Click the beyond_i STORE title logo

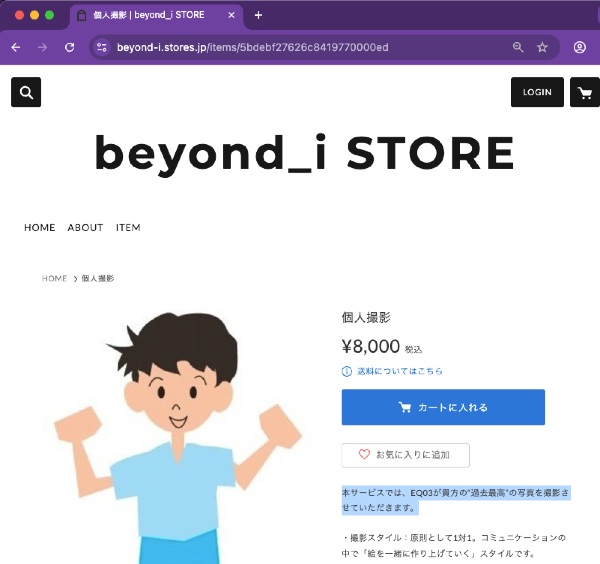[304, 153]
